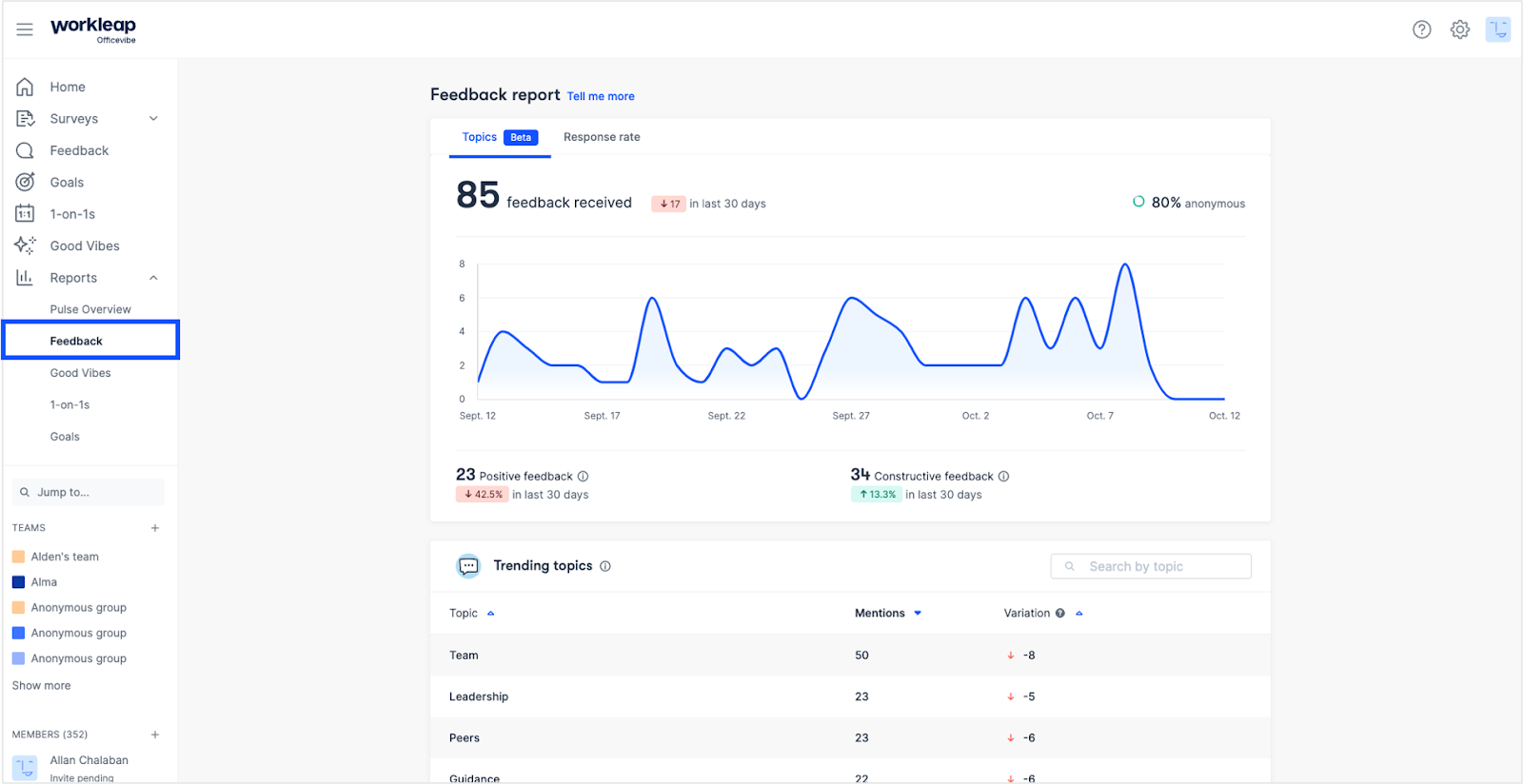Open the hamburger navigation menu

point(25,29)
